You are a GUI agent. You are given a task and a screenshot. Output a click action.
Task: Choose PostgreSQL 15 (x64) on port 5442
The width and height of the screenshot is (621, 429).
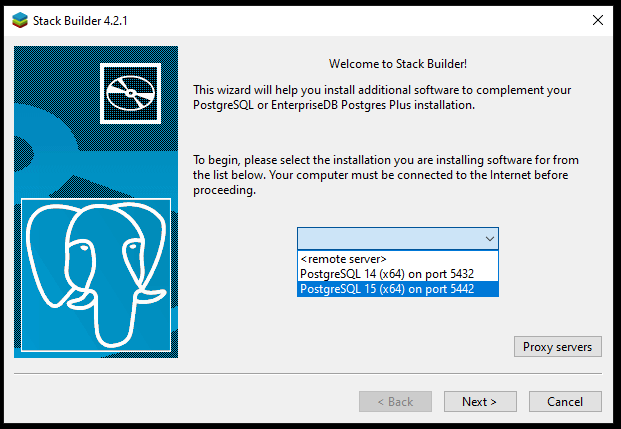click(x=398, y=289)
